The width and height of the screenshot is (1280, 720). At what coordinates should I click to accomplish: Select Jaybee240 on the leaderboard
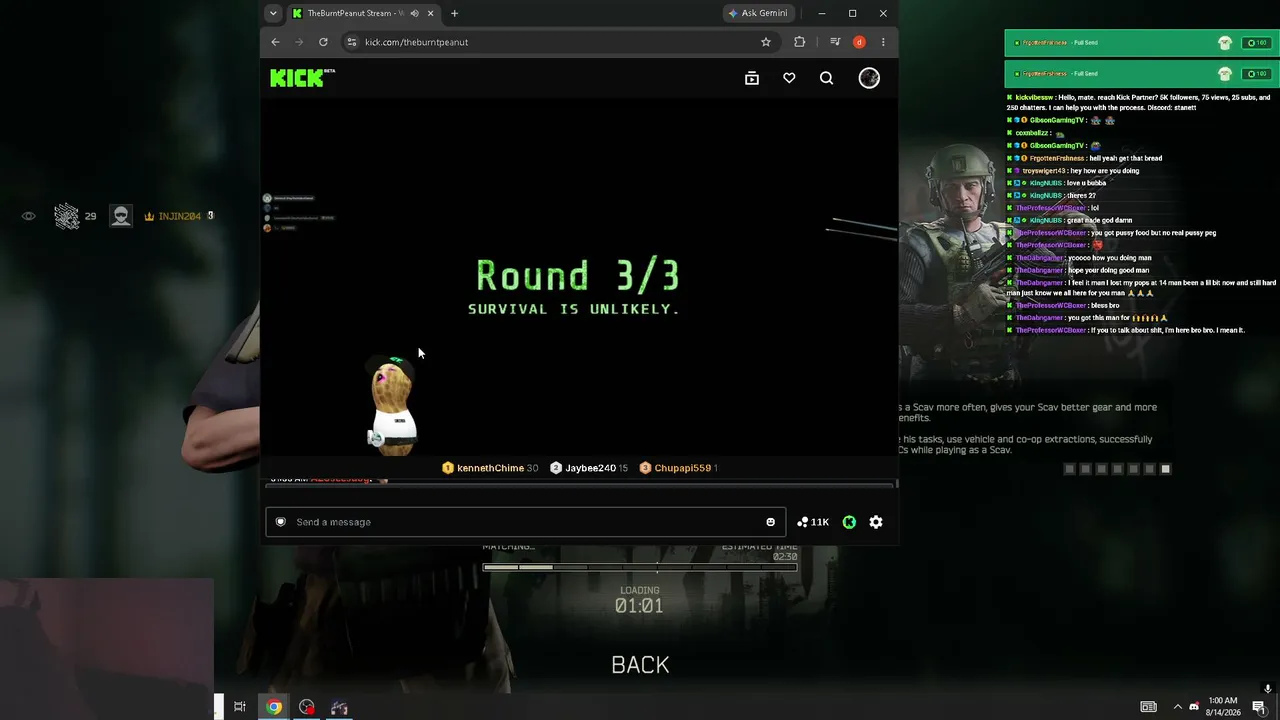(x=589, y=468)
